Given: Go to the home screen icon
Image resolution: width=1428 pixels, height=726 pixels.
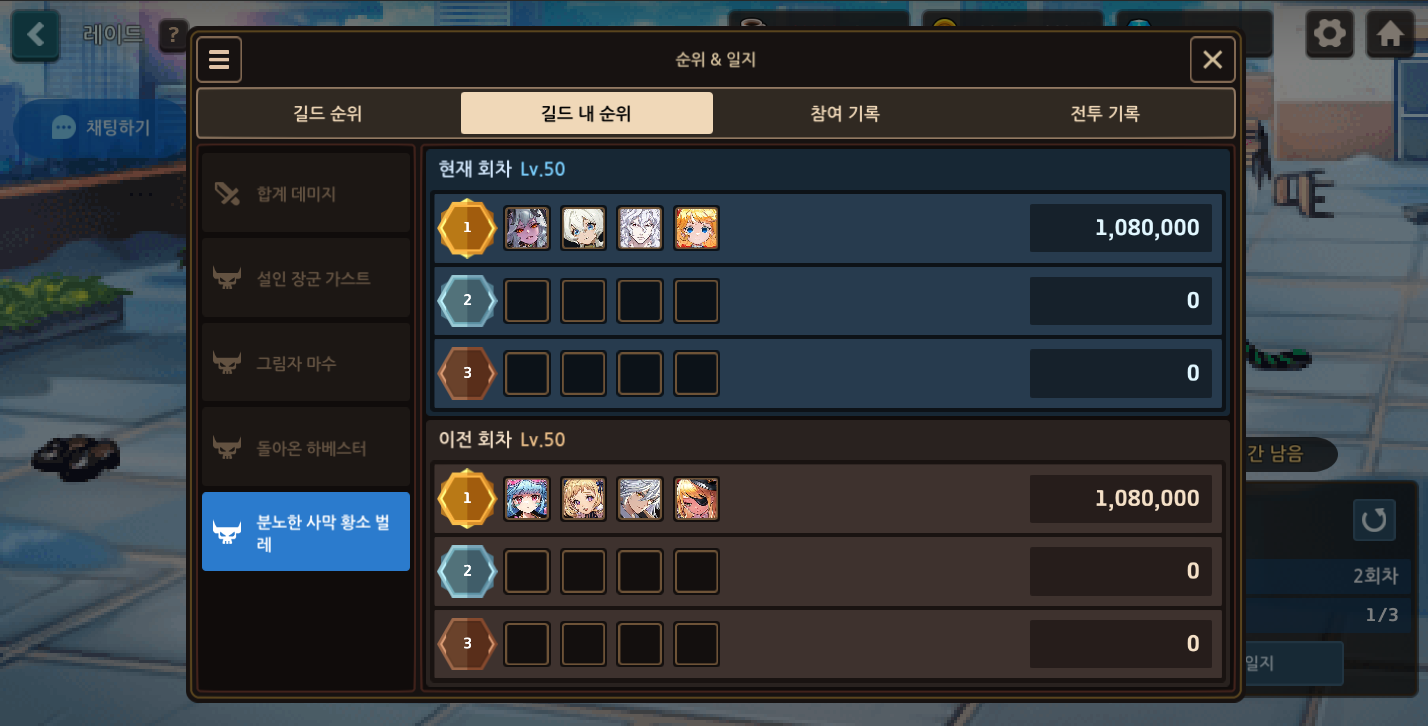Looking at the screenshot, I should click(x=1389, y=35).
